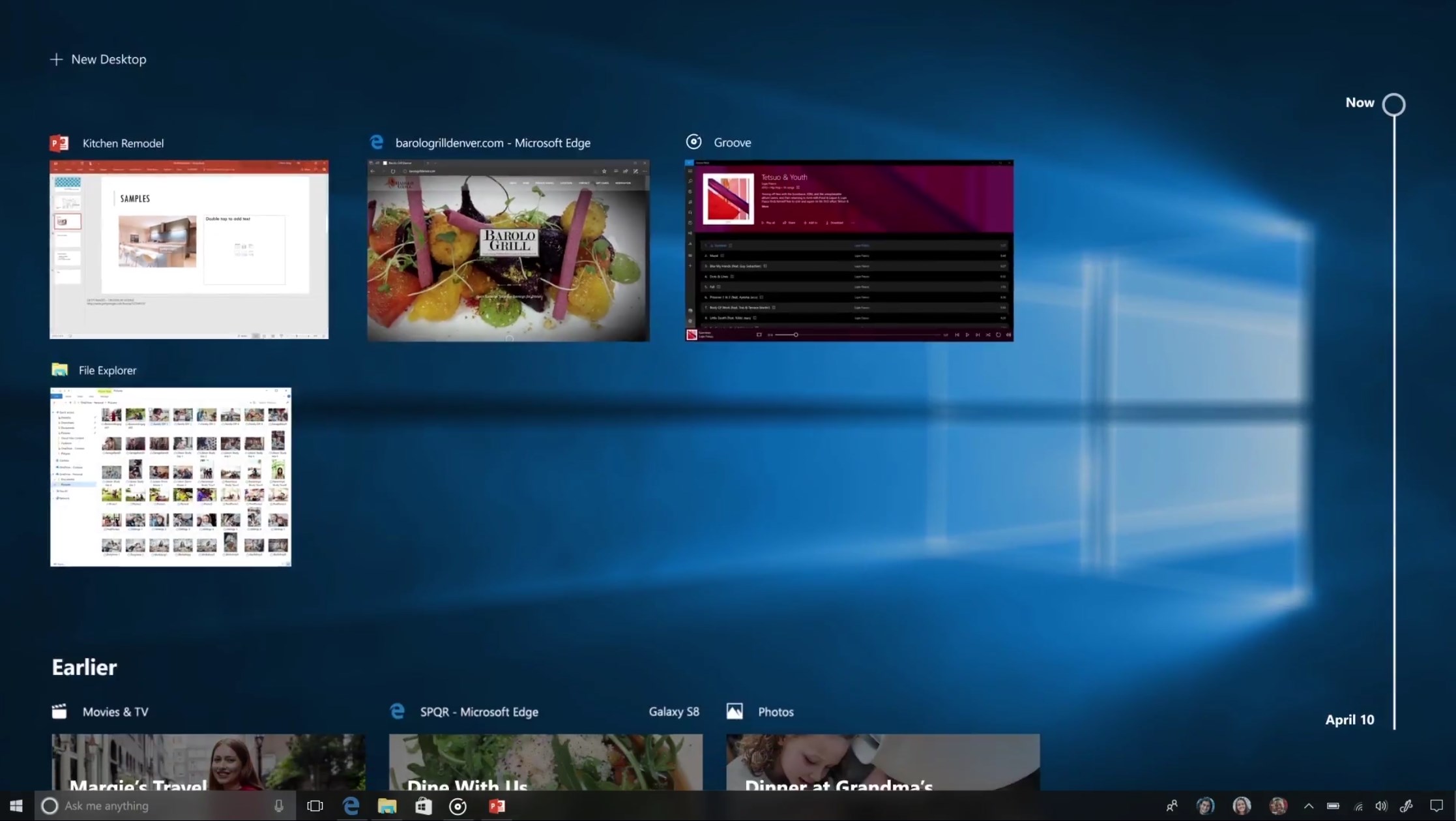1456x821 pixels.
Task: Open the Microsoft Store from the taskbar
Action: click(x=423, y=806)
